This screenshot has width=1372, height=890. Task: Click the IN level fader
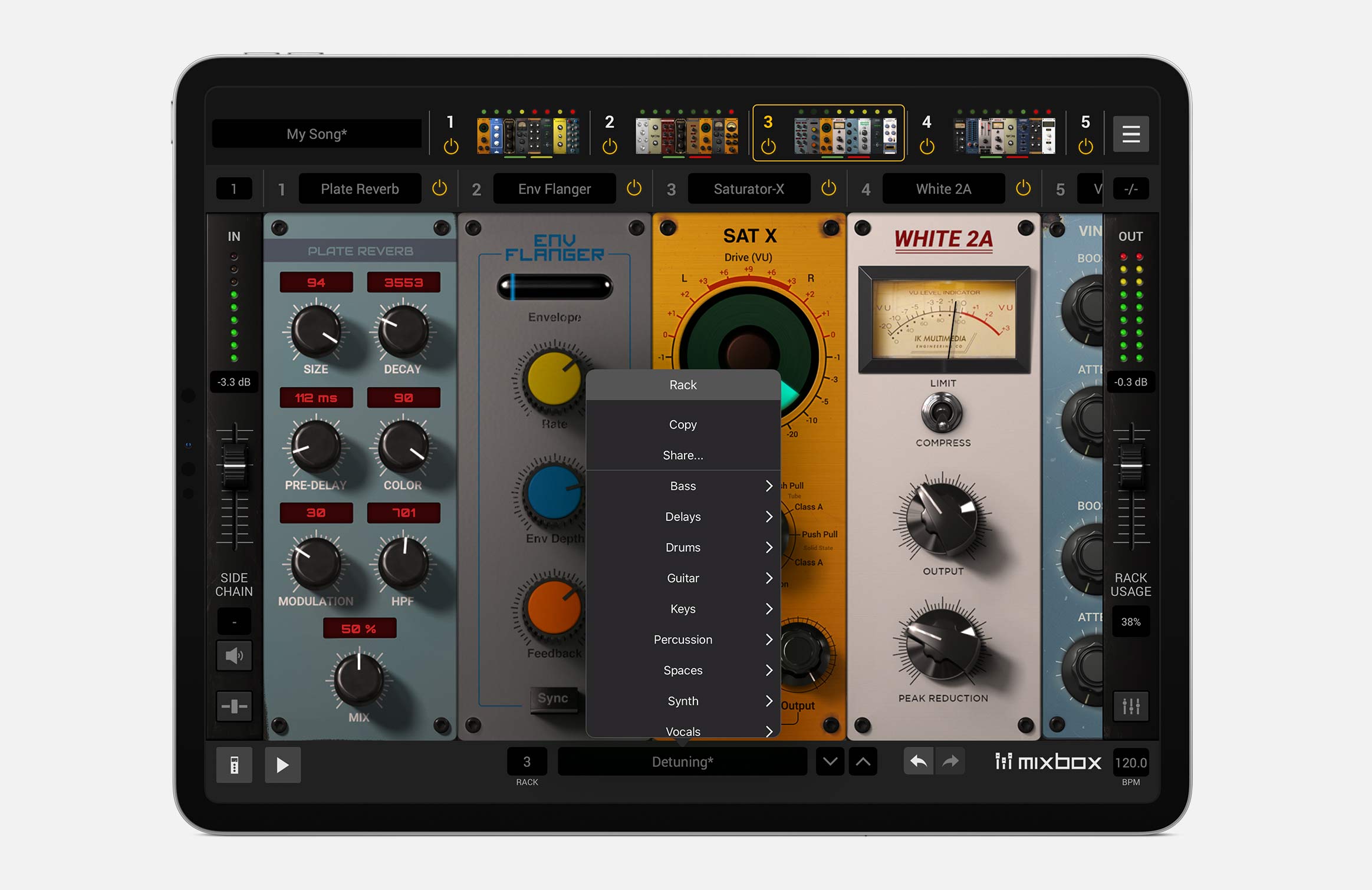[234, 466]
